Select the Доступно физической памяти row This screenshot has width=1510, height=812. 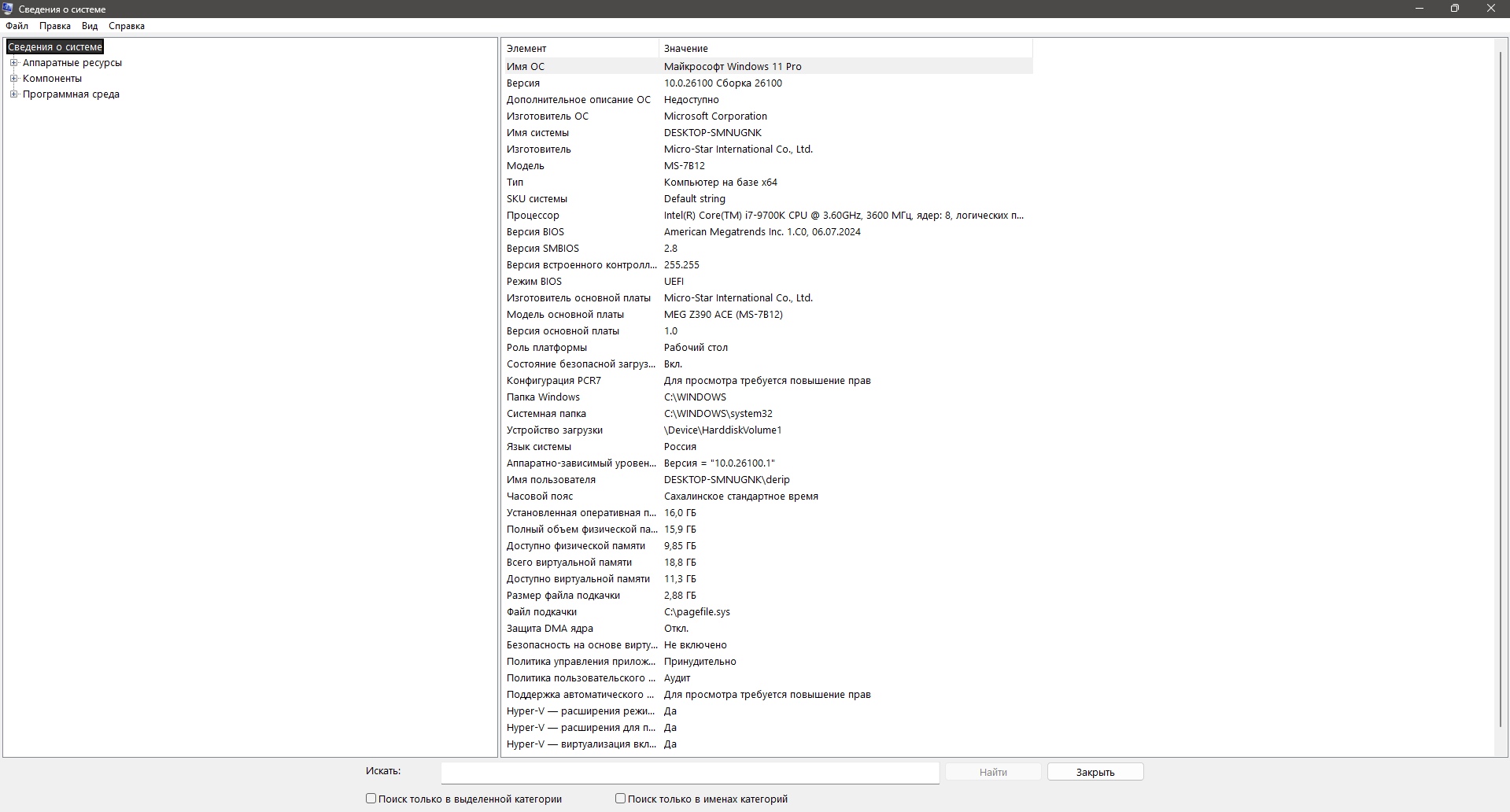tap(767, 546)
